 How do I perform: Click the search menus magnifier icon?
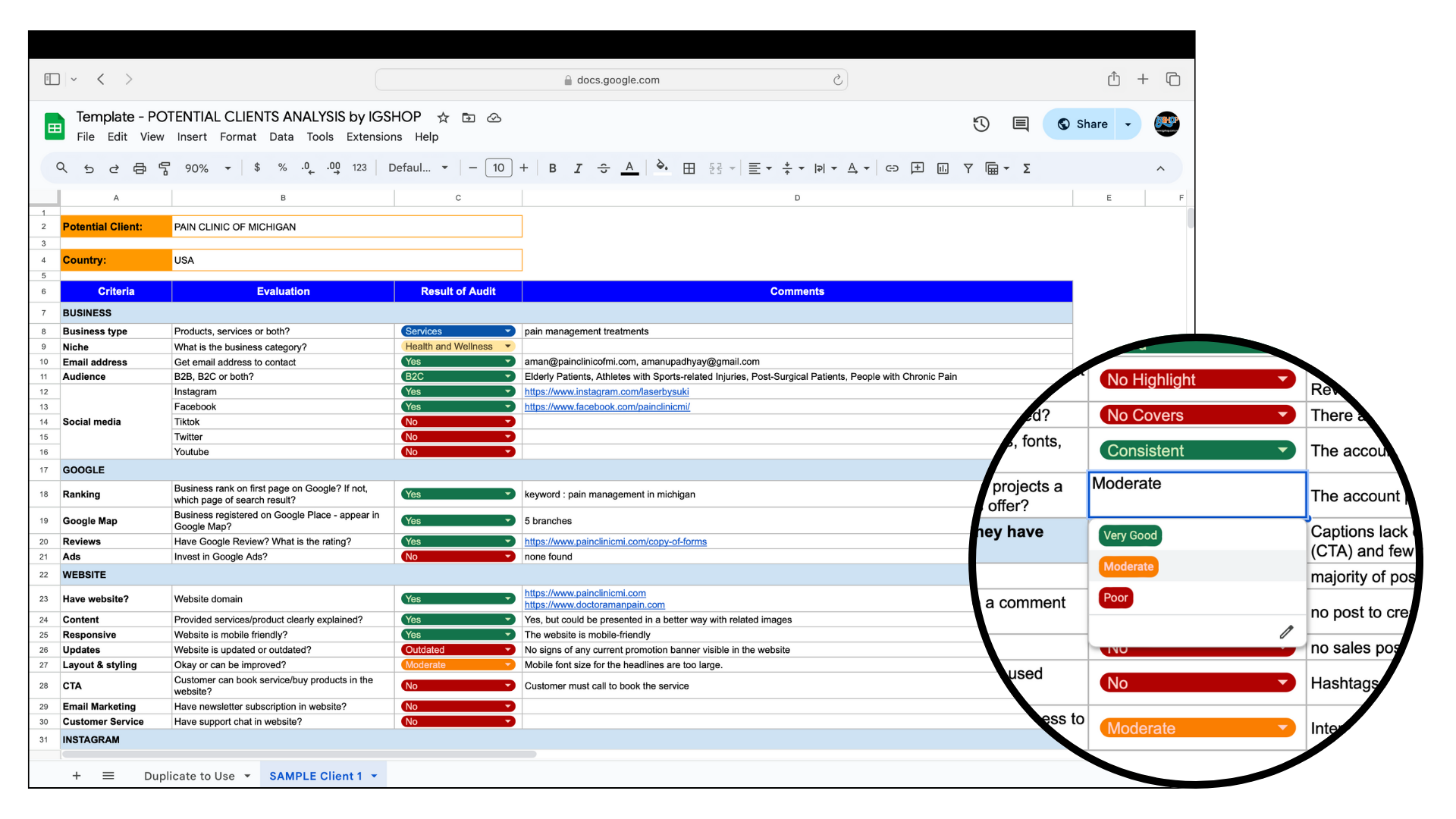[x=62, y=168]
